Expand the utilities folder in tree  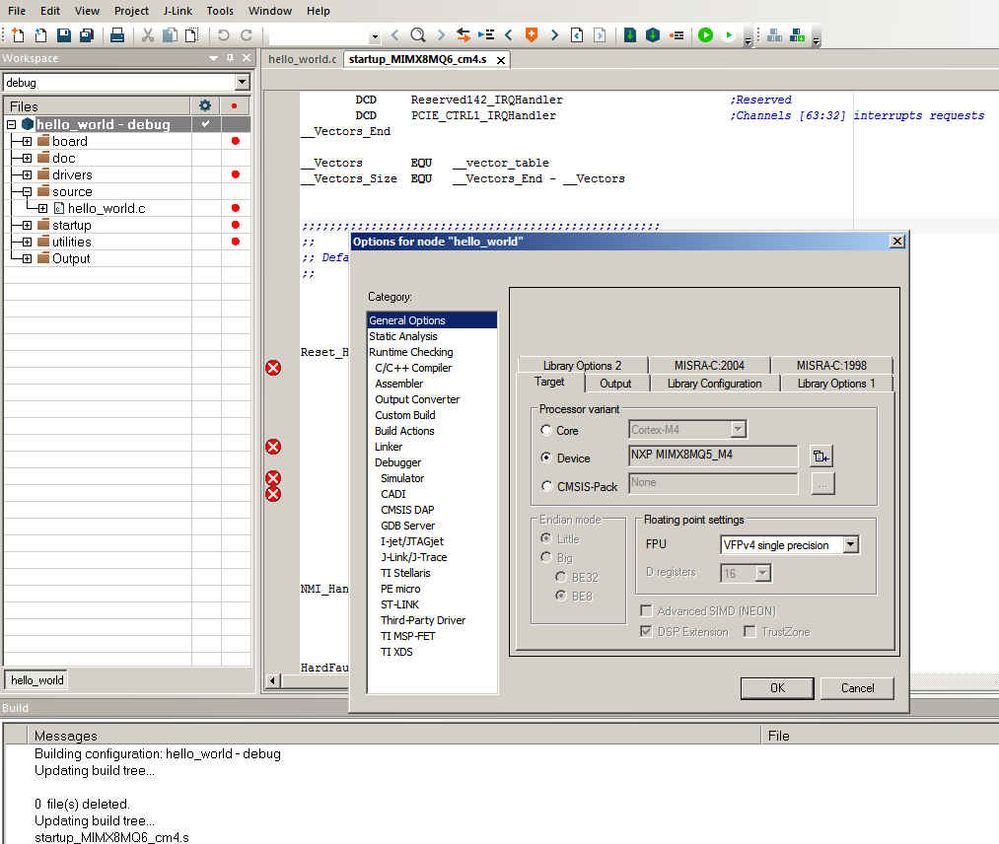pos(27,242)
